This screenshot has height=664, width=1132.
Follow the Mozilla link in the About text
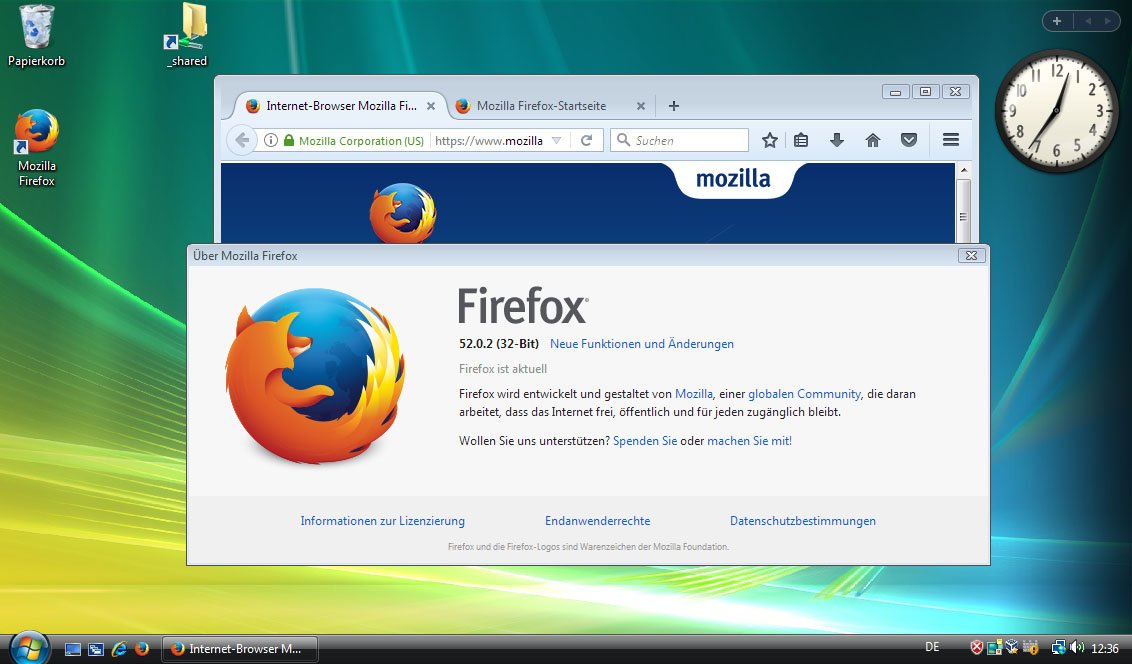pos(694,394)
